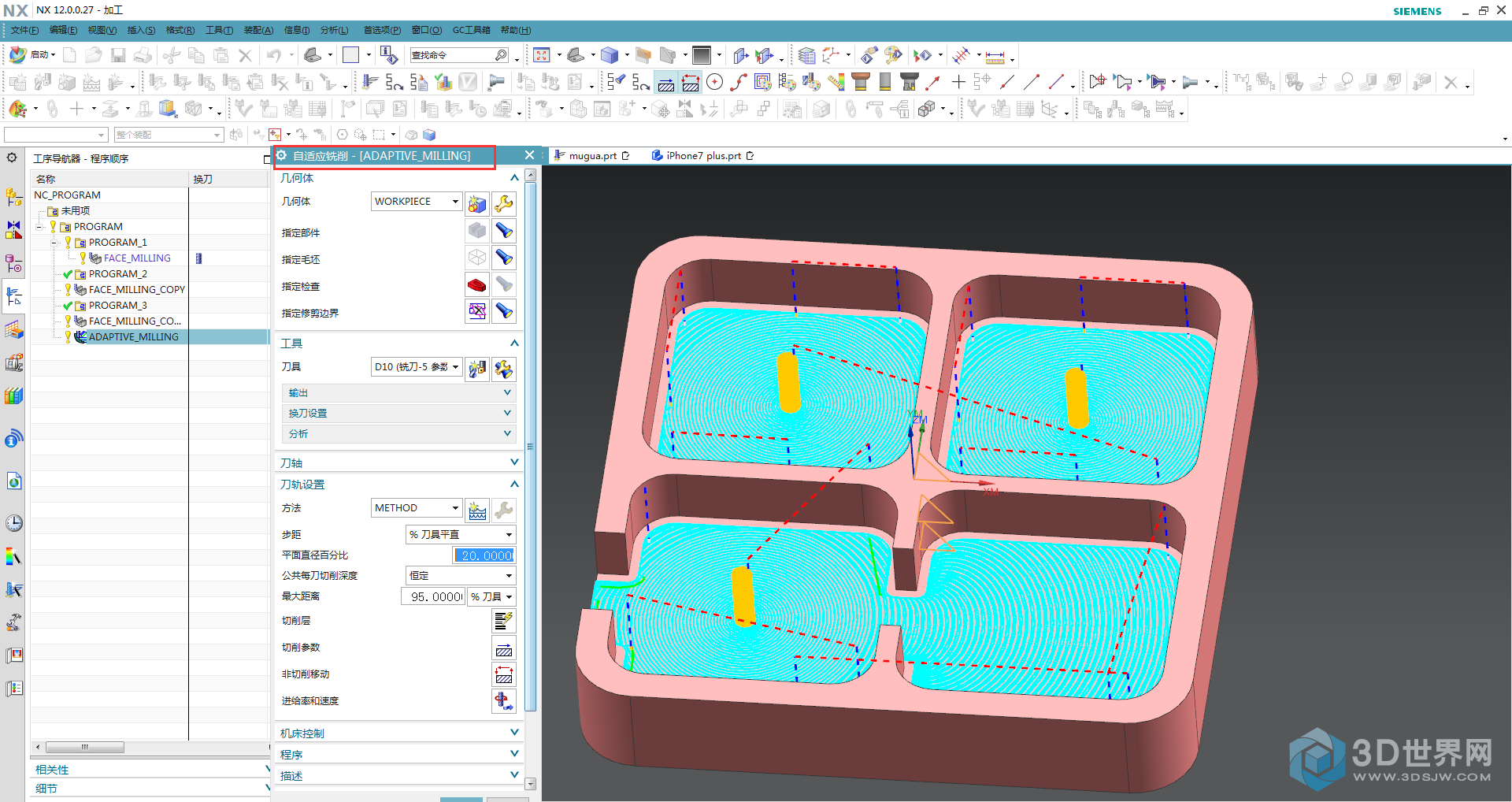
Task: Click the edit/display tool icon
Action: (504, 369)
